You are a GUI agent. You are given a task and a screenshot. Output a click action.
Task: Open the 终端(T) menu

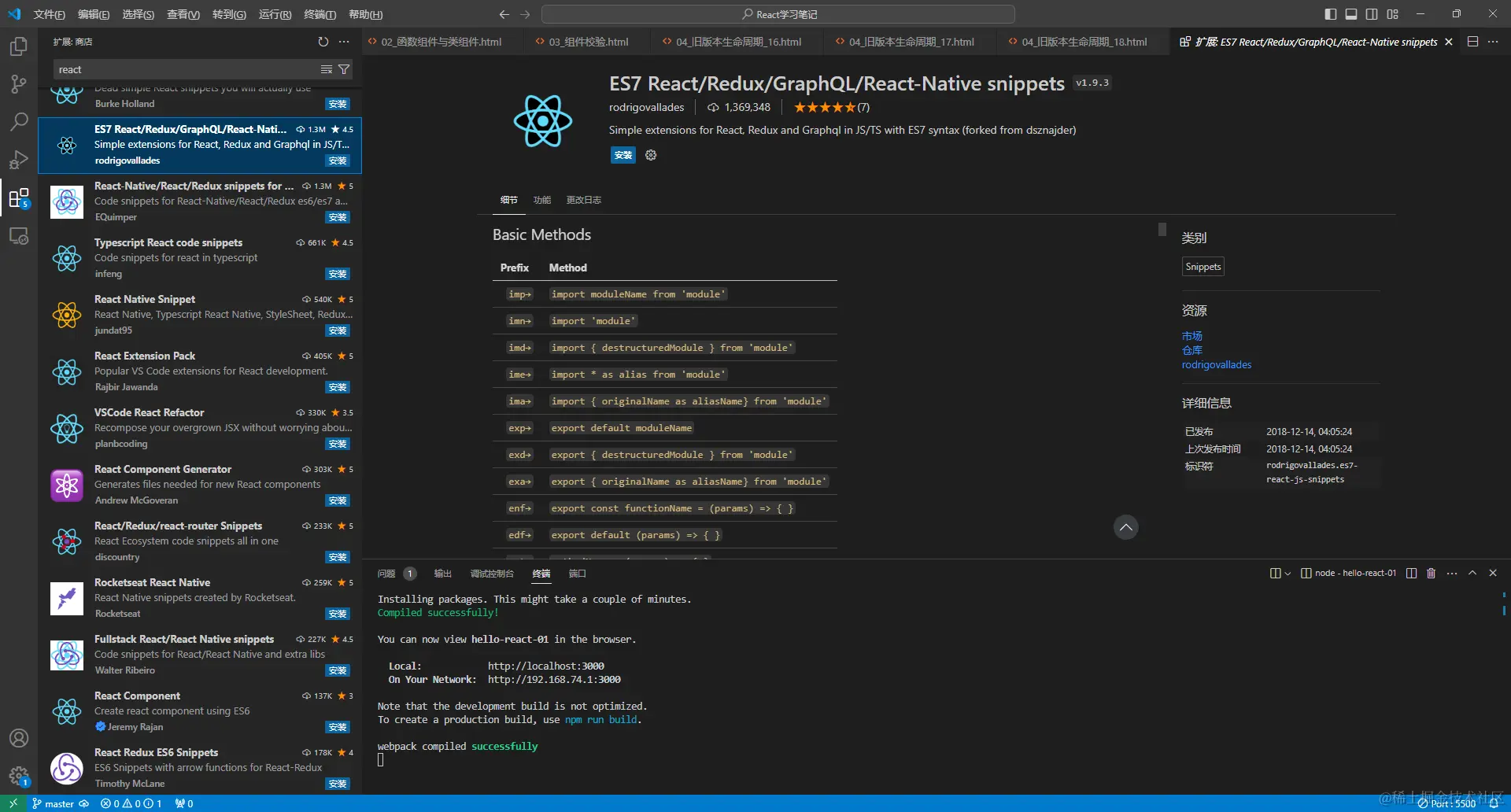click(320, 14)
